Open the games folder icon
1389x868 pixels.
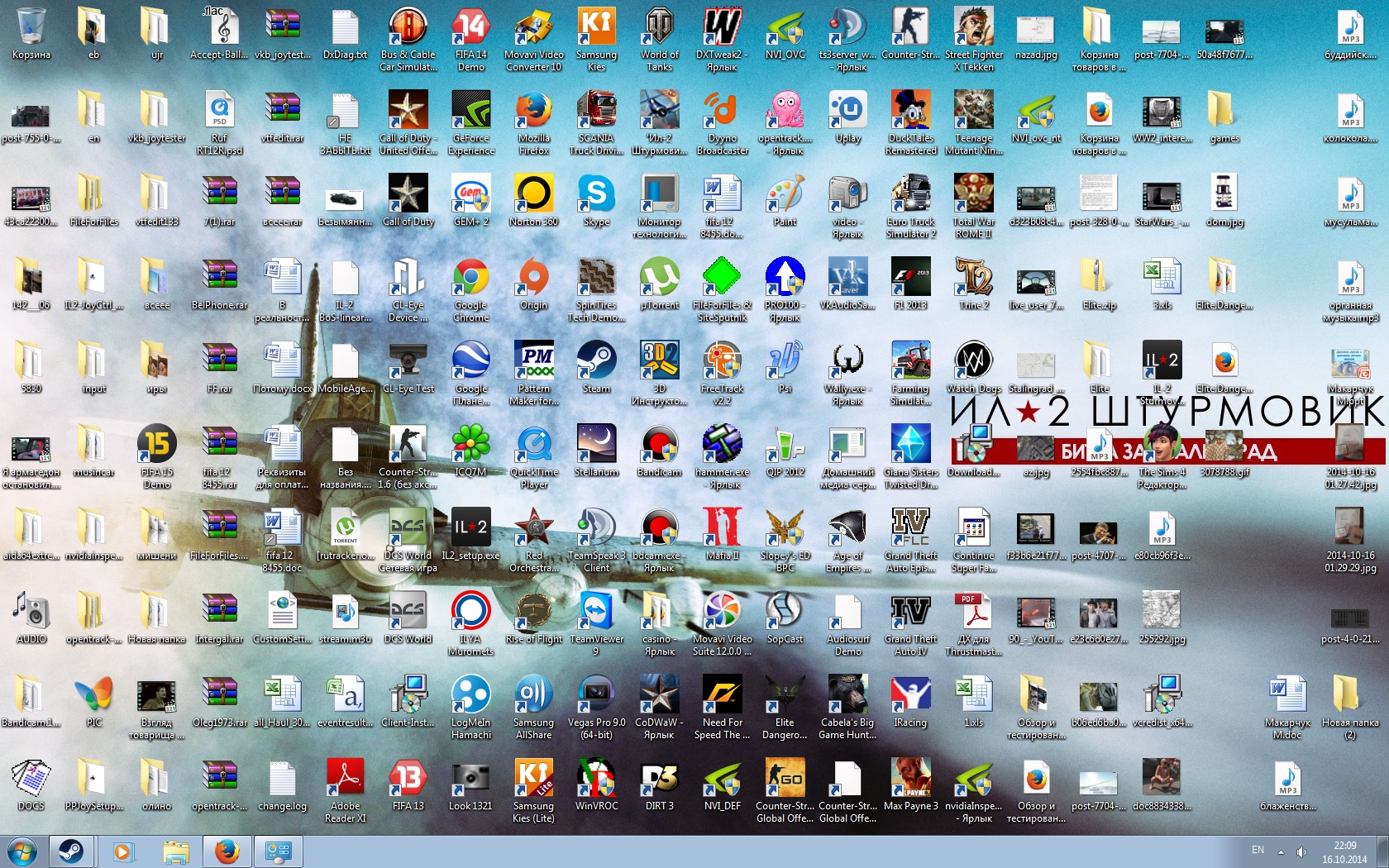[1224, 117]
